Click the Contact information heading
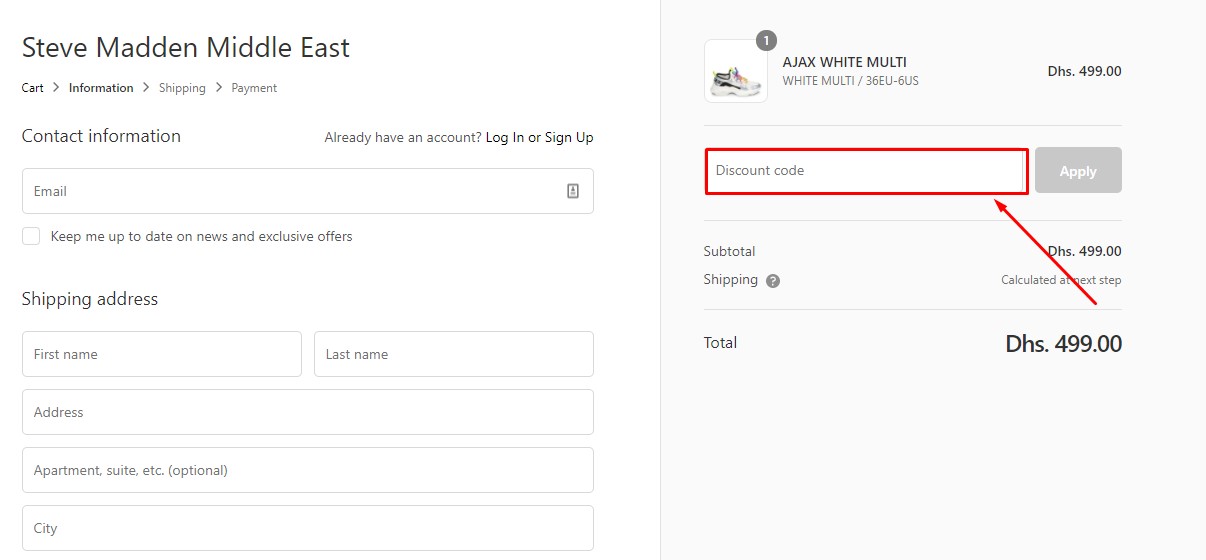The width and height of the screenshot is (1206, 560). [x=101, y=136]
